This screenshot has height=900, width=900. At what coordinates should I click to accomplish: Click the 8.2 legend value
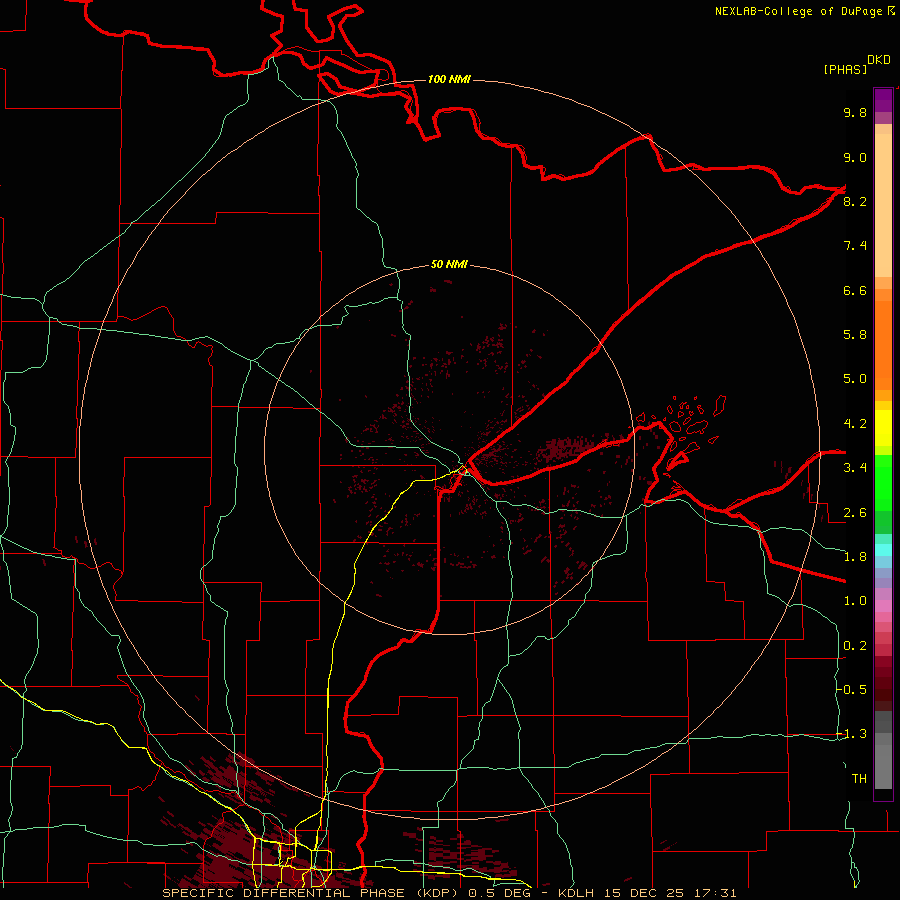coord(855,201)
